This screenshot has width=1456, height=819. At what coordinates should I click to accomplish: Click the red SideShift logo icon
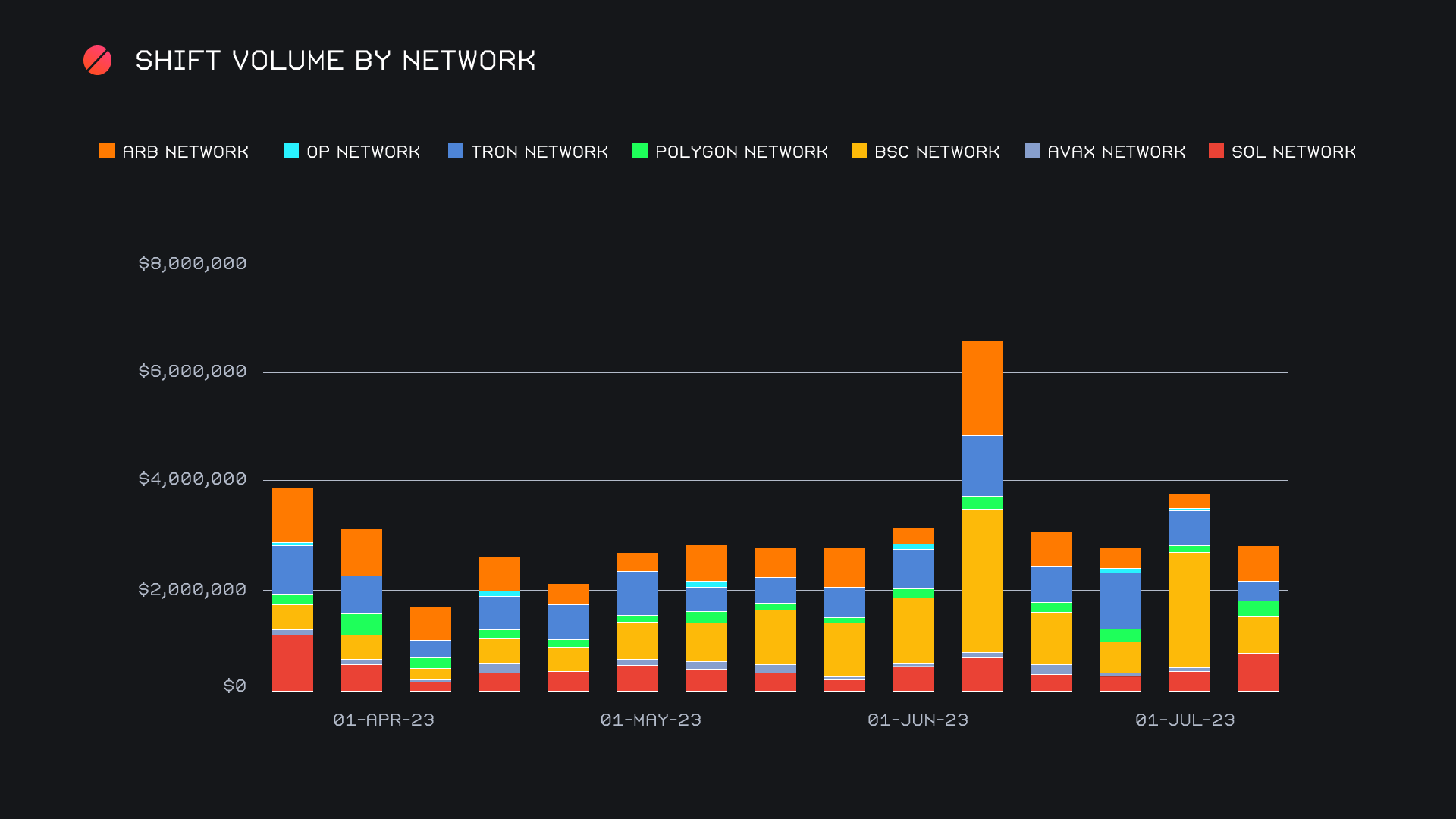(x=97, y=61)
